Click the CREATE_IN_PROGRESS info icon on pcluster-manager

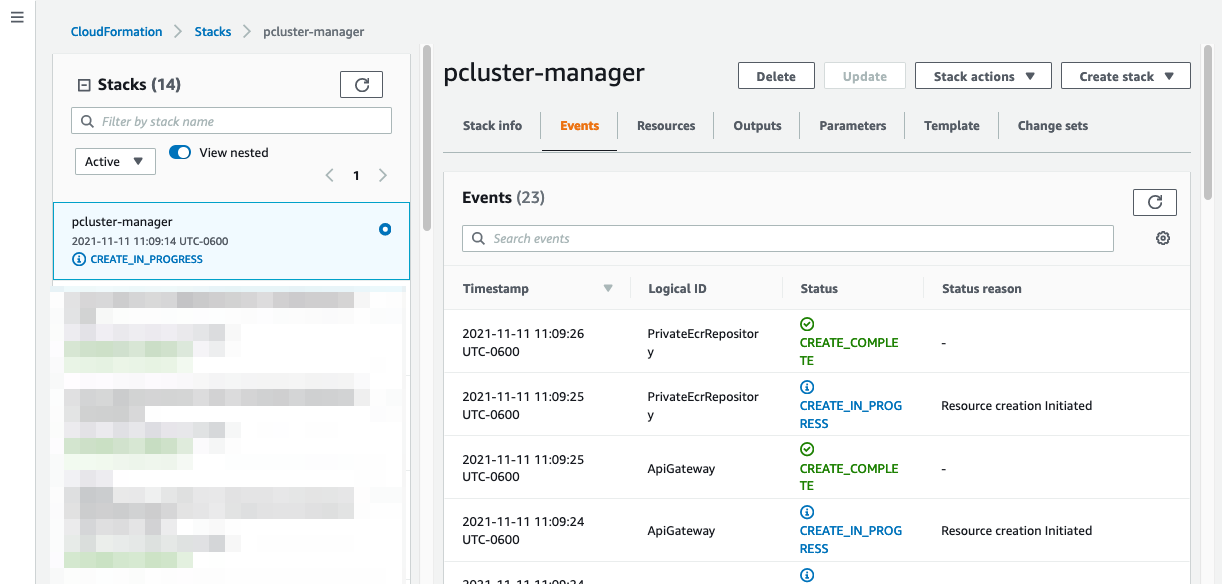80,259
